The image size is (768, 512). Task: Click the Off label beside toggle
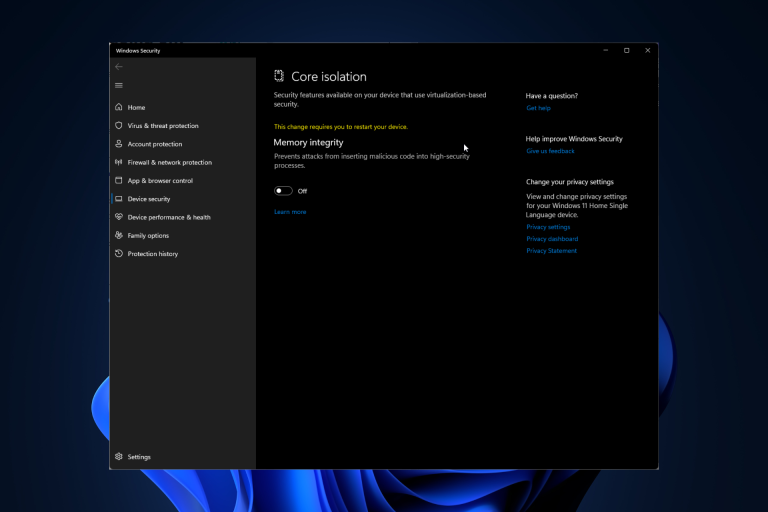pyautogui.click(x=302, y=191)
